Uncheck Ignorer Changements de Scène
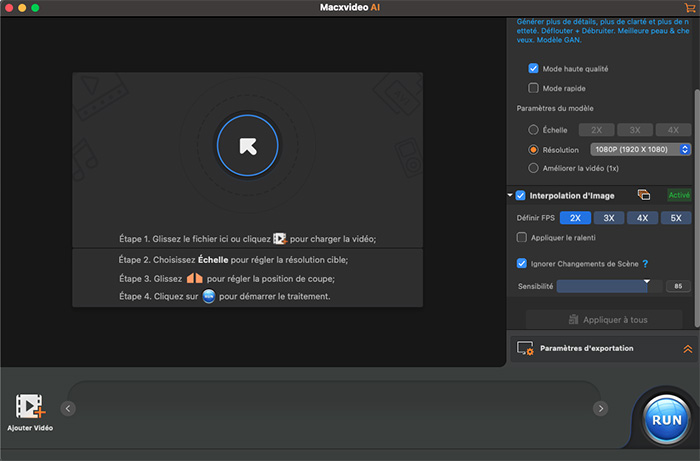The width and height of the screenshot is (700, 461). [x=521, y=263]
